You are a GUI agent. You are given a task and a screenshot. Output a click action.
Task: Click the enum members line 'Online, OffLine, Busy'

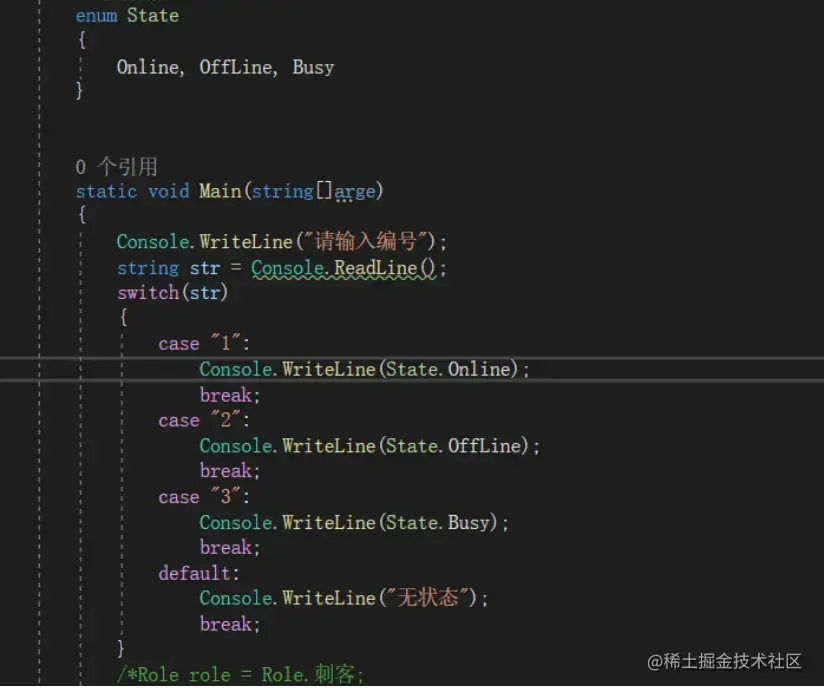click(x=225, y=67)
